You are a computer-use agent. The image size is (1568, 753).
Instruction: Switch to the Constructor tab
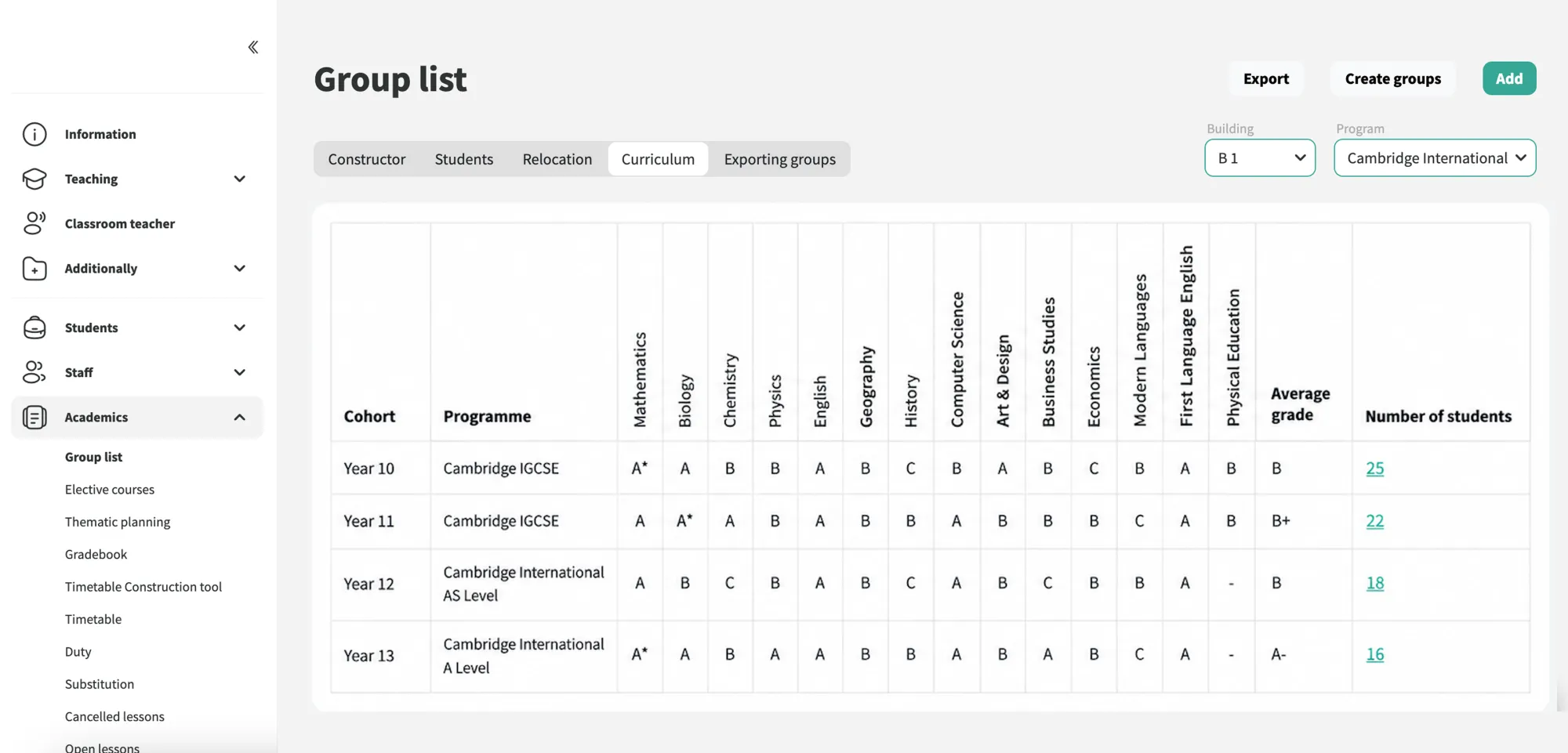[367, 159]
